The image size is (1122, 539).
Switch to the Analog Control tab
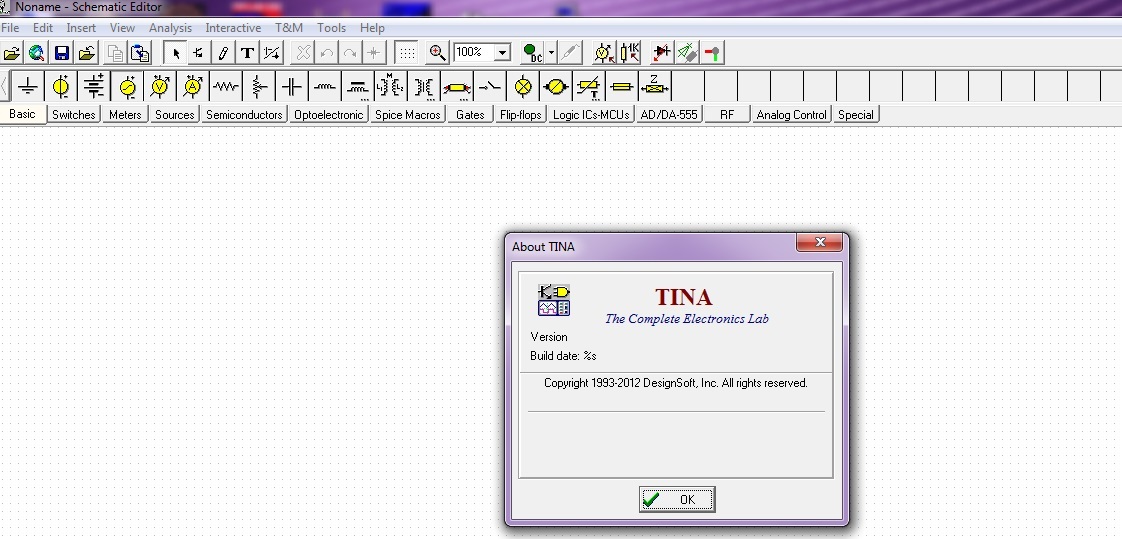coord(791,115)
